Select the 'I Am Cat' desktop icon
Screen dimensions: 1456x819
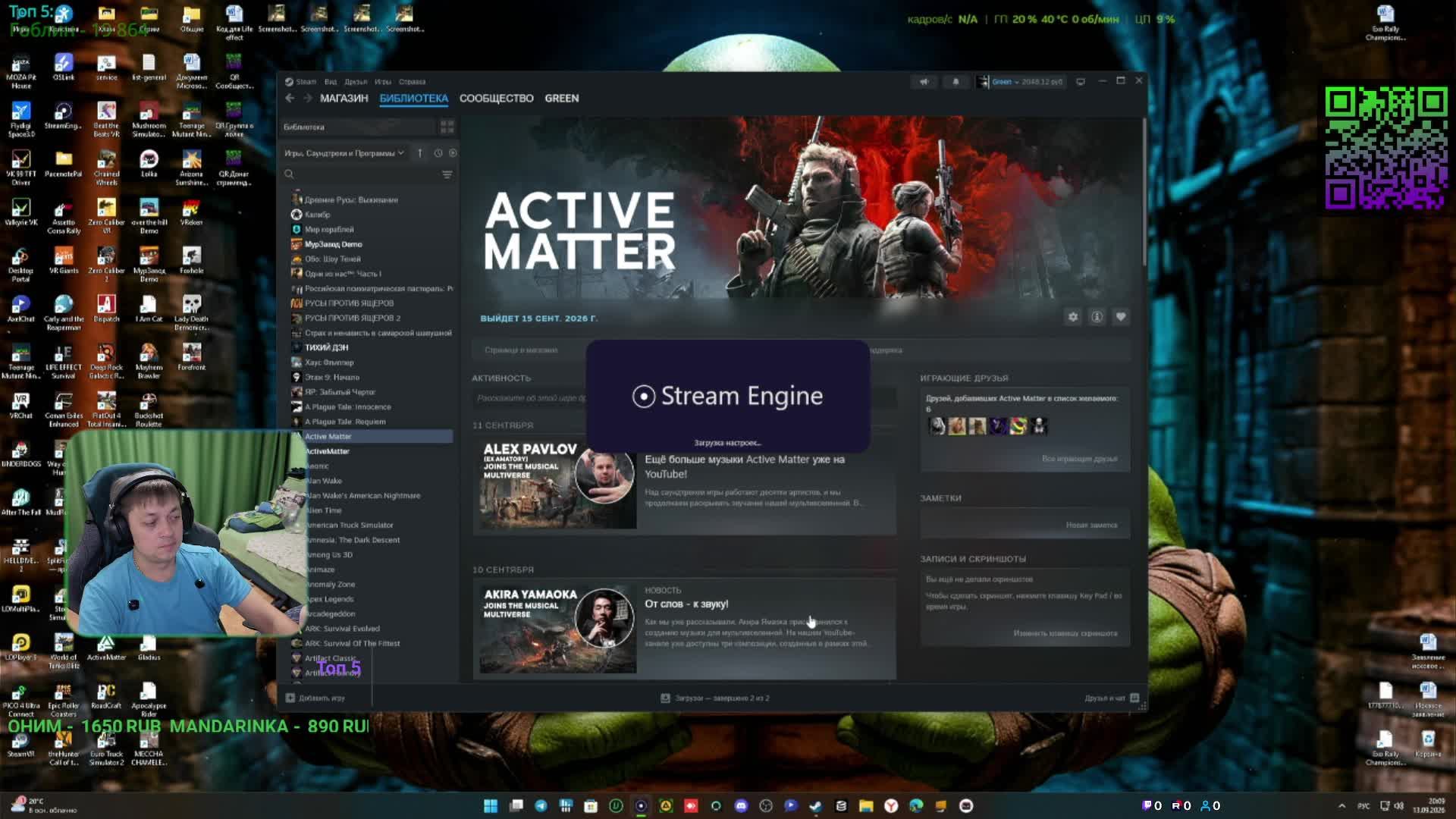(149, 309)
